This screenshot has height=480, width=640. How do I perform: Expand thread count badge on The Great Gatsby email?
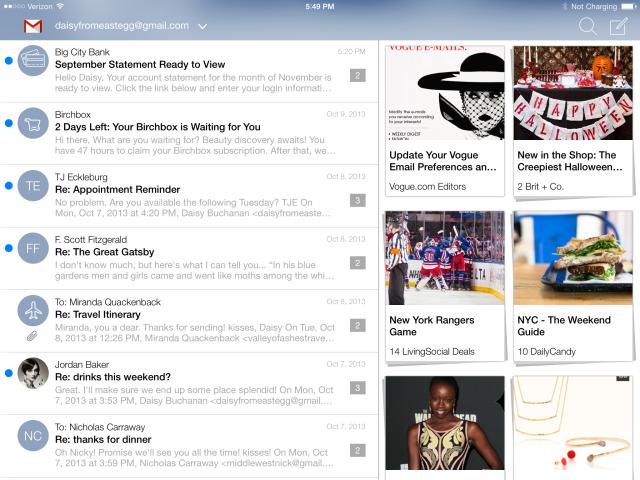(x=358, y=263)
